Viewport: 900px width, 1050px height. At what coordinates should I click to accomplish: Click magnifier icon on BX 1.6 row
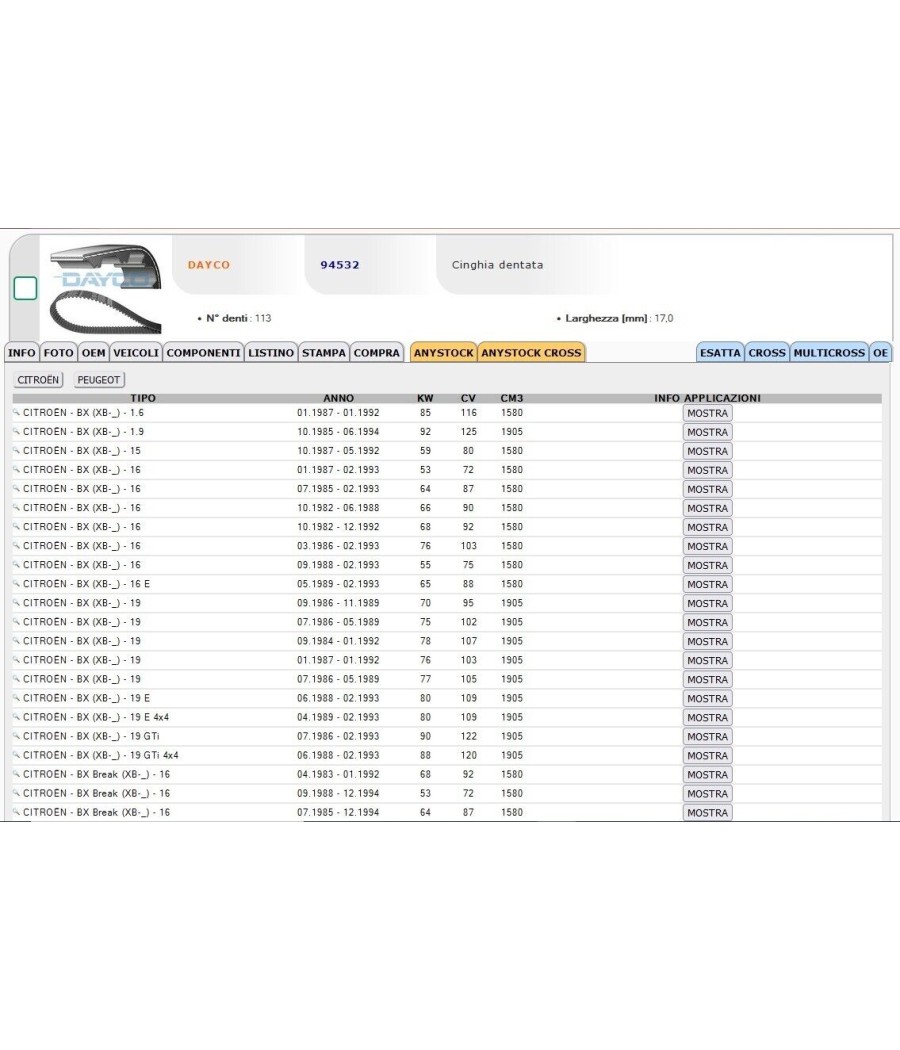tap(17, 412)
